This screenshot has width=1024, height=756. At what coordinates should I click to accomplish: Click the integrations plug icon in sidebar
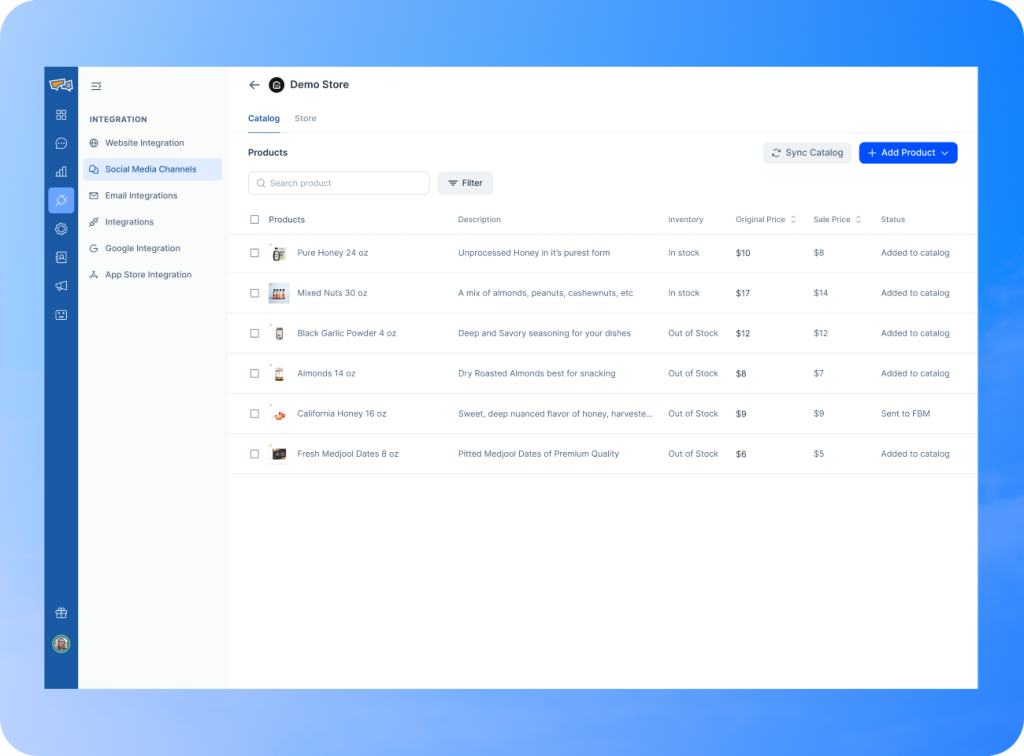click(61, 199)
